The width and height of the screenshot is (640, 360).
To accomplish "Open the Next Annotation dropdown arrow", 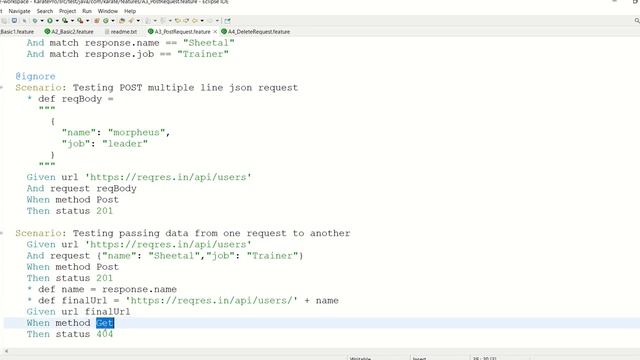I will click(x=155, y=20).
